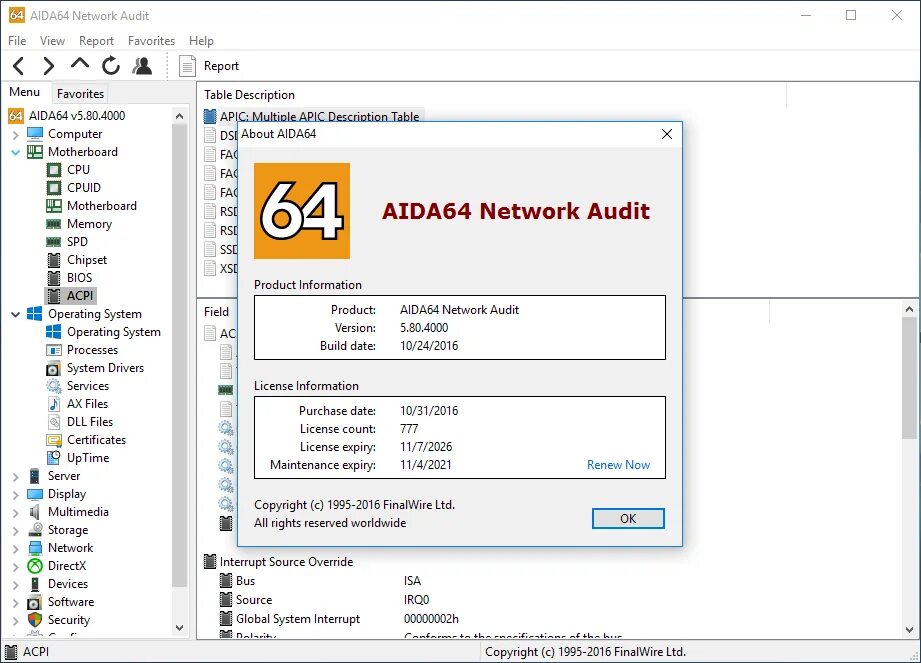This screenshot has width=921, height=663.
Task: Expand the Software tree node
Action: click(x=15, y=603)
